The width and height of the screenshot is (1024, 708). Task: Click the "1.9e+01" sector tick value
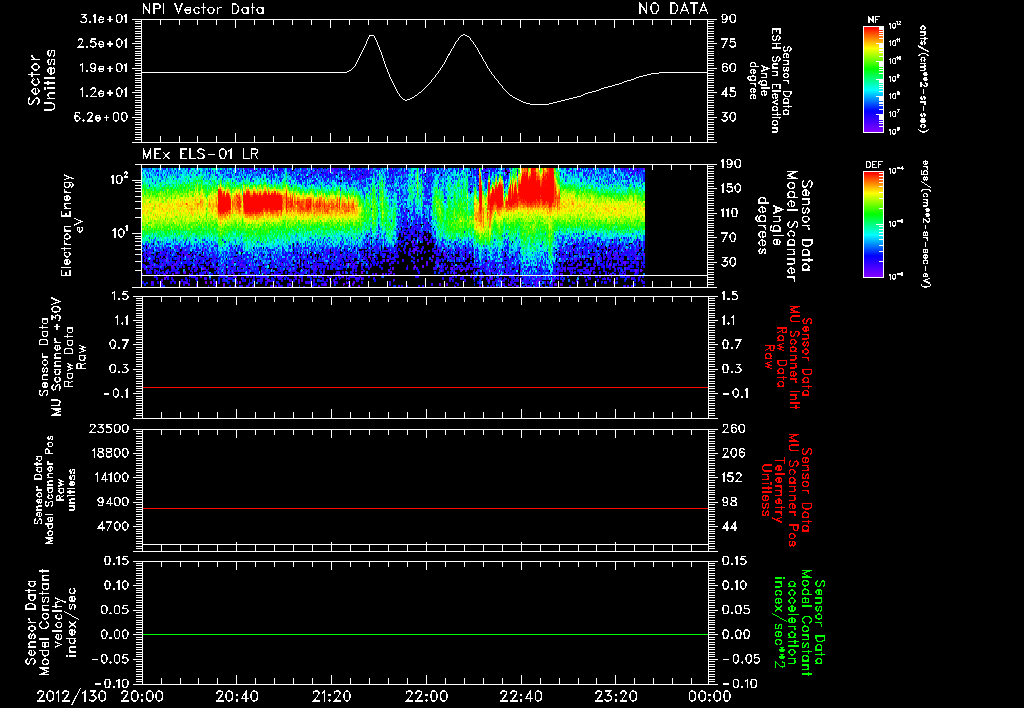[104, 68]
